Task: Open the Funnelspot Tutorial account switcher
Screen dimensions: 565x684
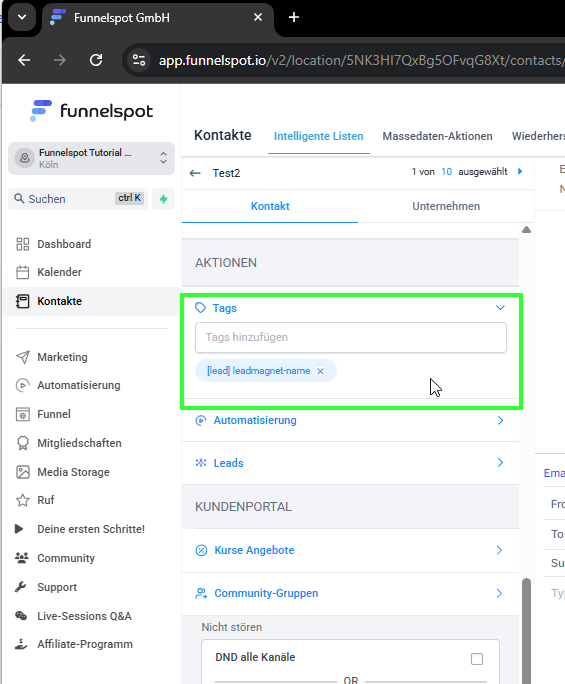Action: pos(91,158)
